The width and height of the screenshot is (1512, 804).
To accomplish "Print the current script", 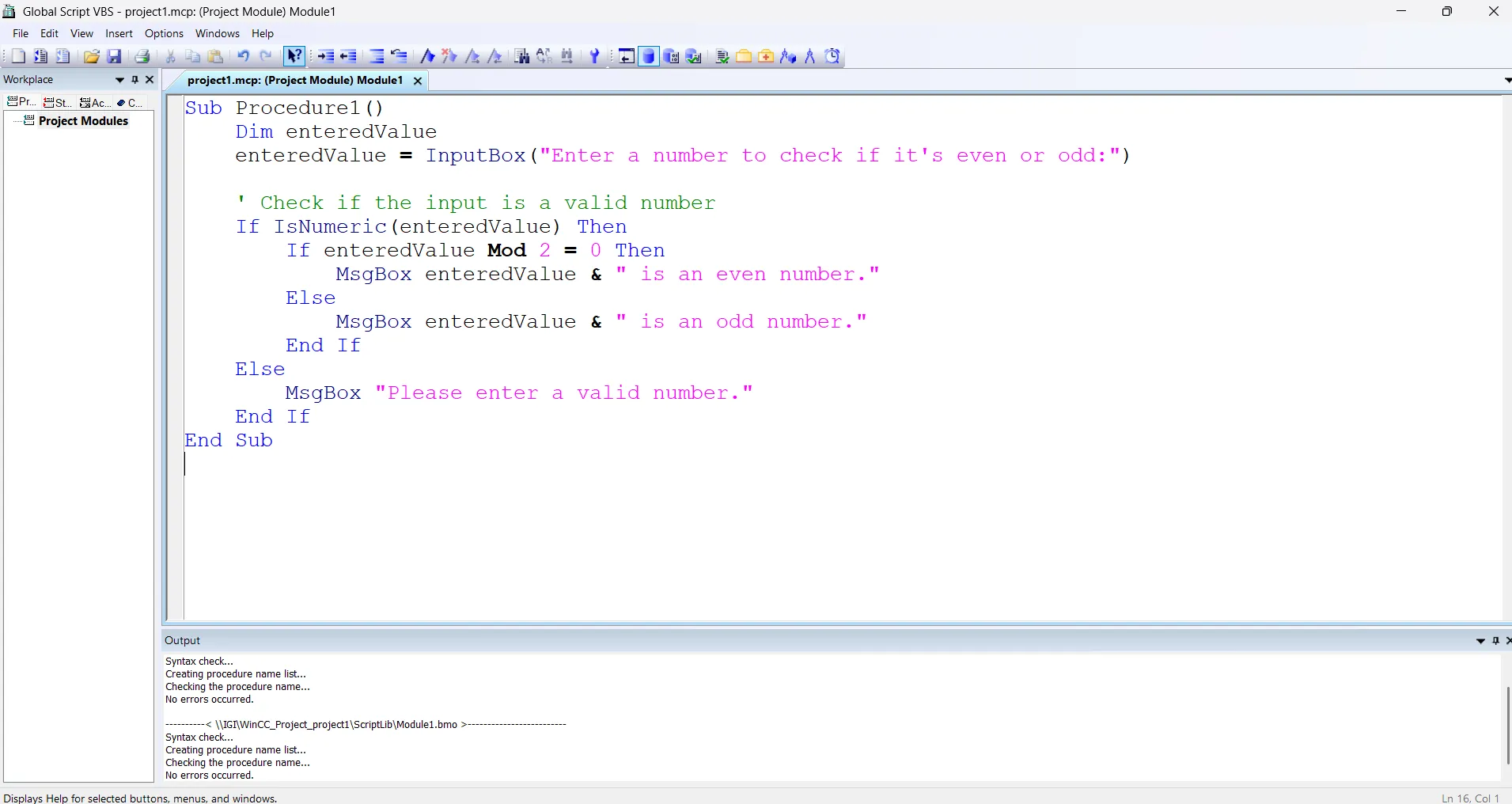I will (142, 56).
